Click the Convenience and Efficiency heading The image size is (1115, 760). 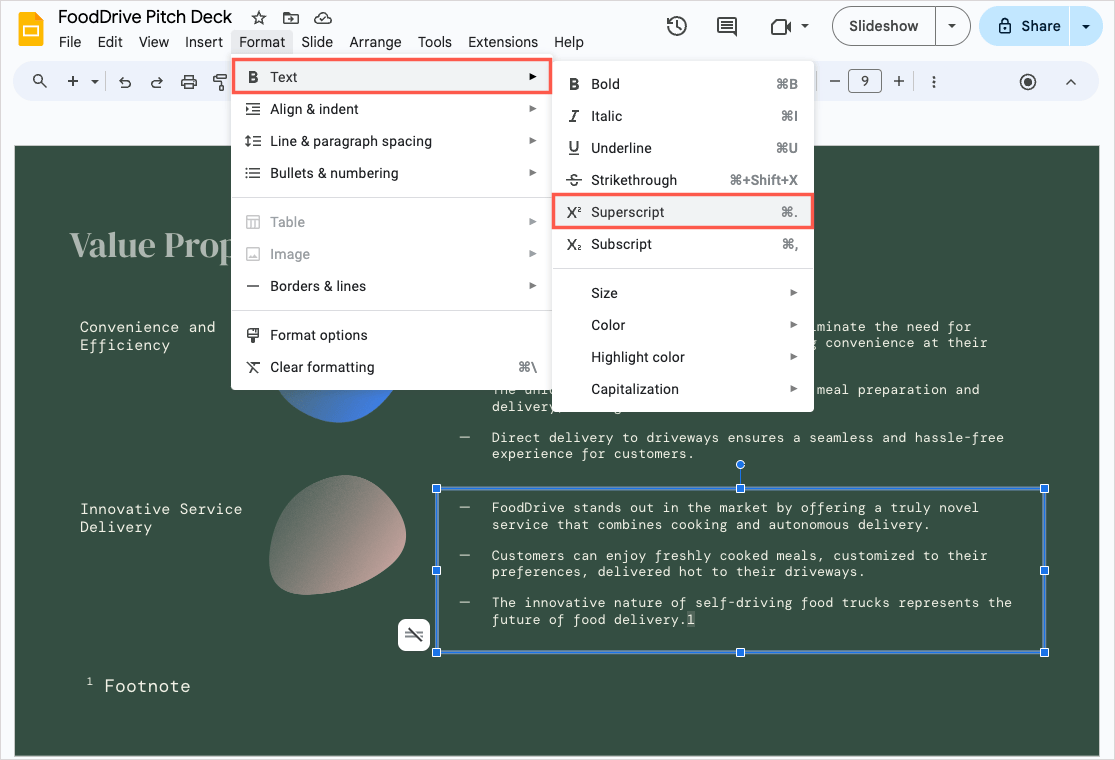pyautogui.click(x=147, y=336)
